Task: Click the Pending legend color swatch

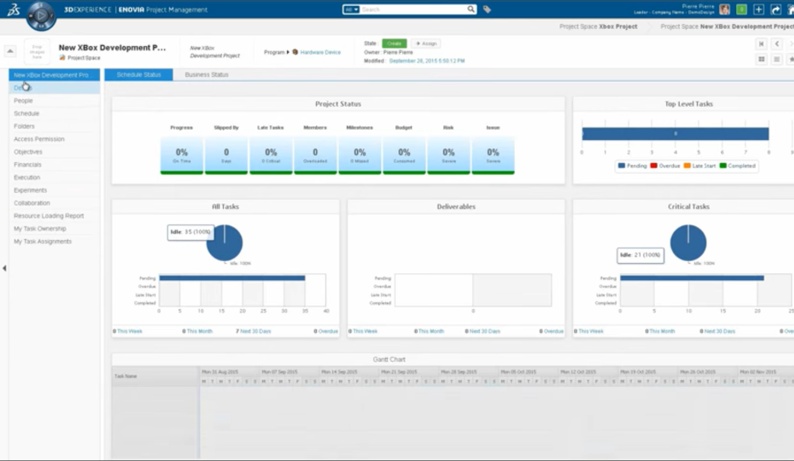Action: coord(621,166)
